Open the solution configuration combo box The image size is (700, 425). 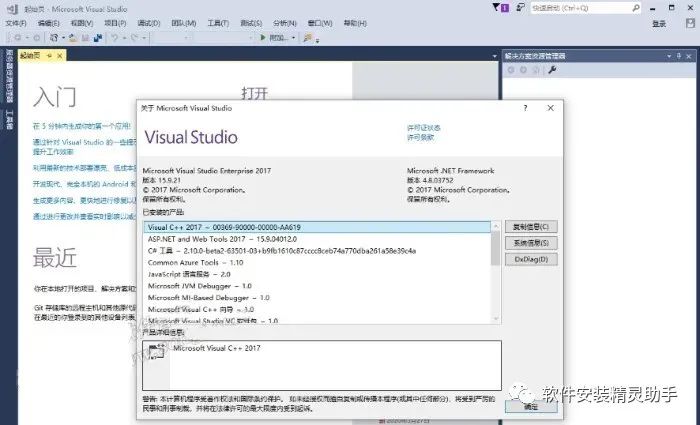[171, 38]
